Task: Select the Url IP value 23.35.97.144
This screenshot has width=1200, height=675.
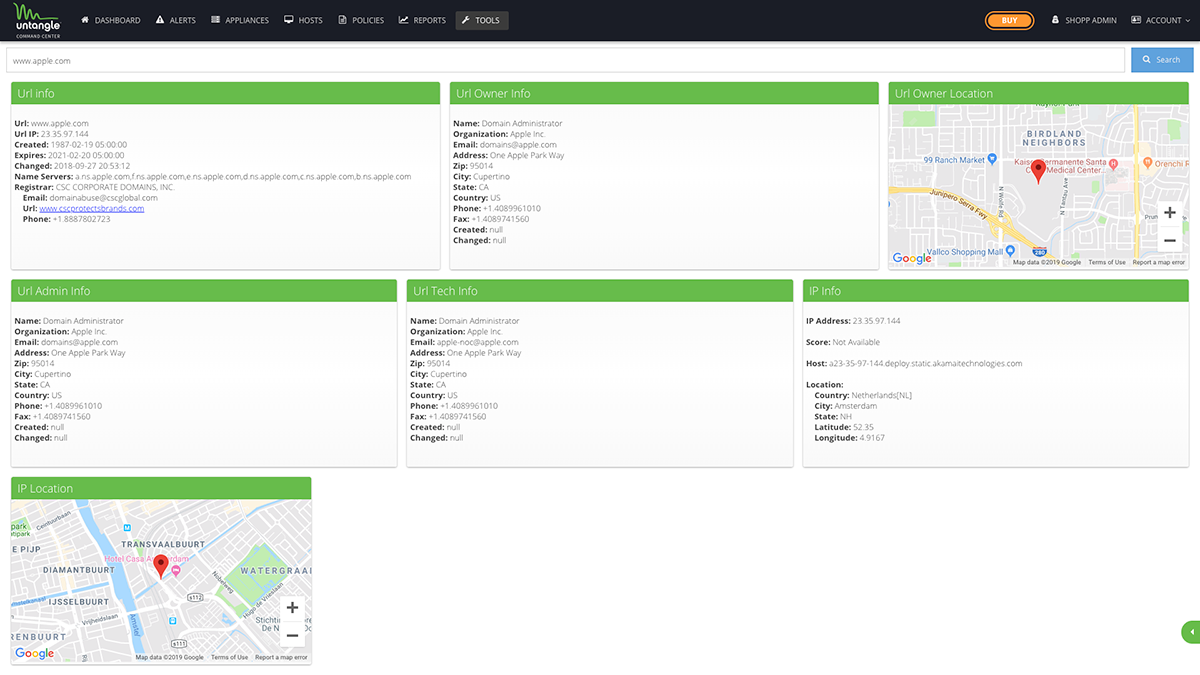Action: [x=63, y=134]
